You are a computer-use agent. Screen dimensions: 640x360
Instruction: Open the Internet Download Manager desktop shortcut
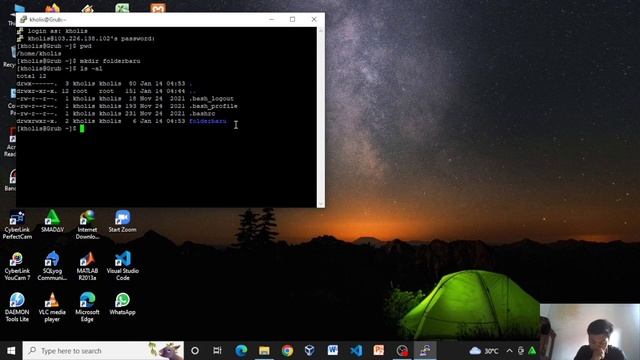87,225
